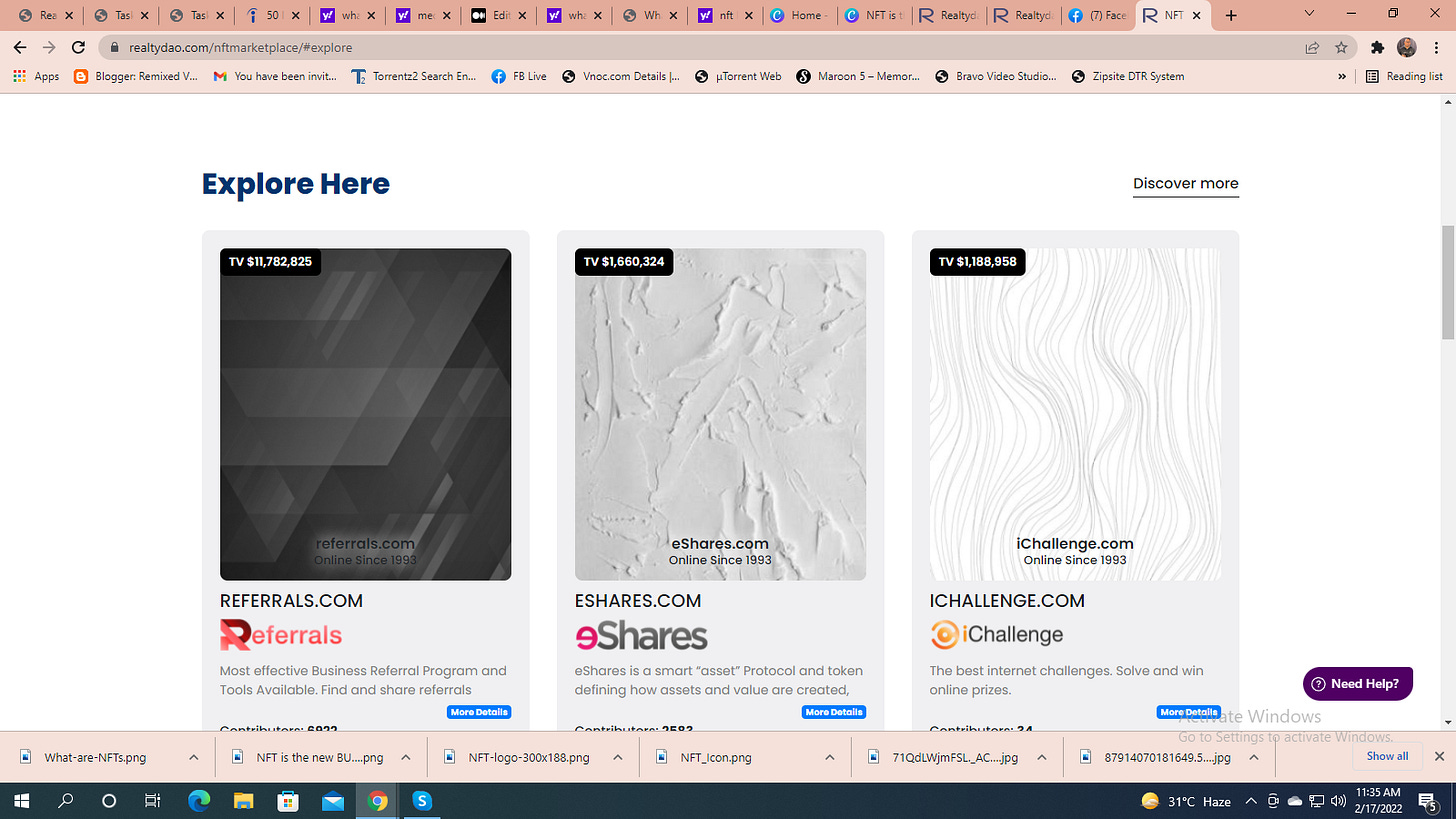1456x819 pixels.
Task: Expand options for NFT_Icon.png download
Action: (830, 757)
